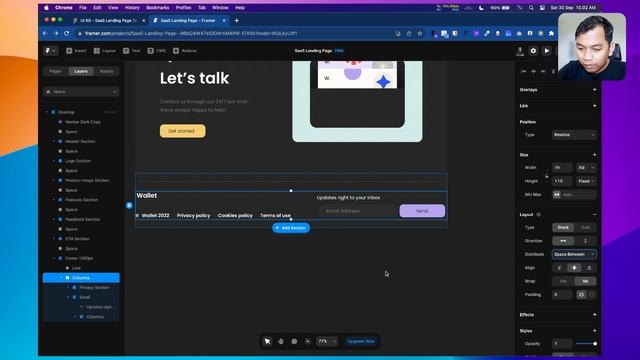Add a Link with plus icon
This screenshot has height=360, width=640.
[x=594, y=106]
